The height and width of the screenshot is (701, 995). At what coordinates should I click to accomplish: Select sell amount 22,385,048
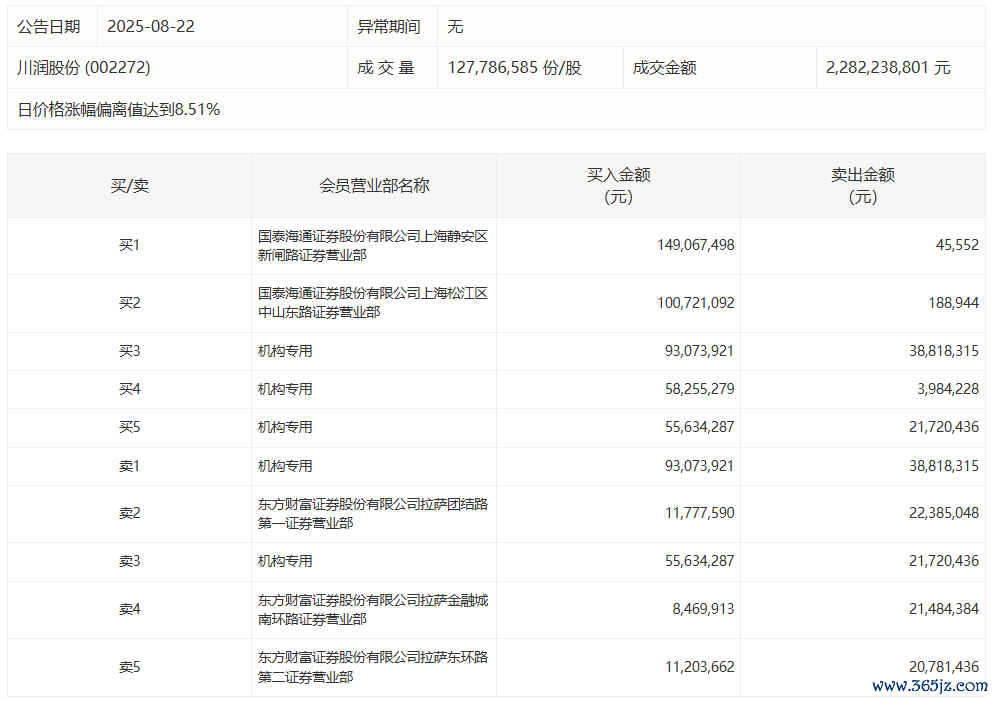944,513
